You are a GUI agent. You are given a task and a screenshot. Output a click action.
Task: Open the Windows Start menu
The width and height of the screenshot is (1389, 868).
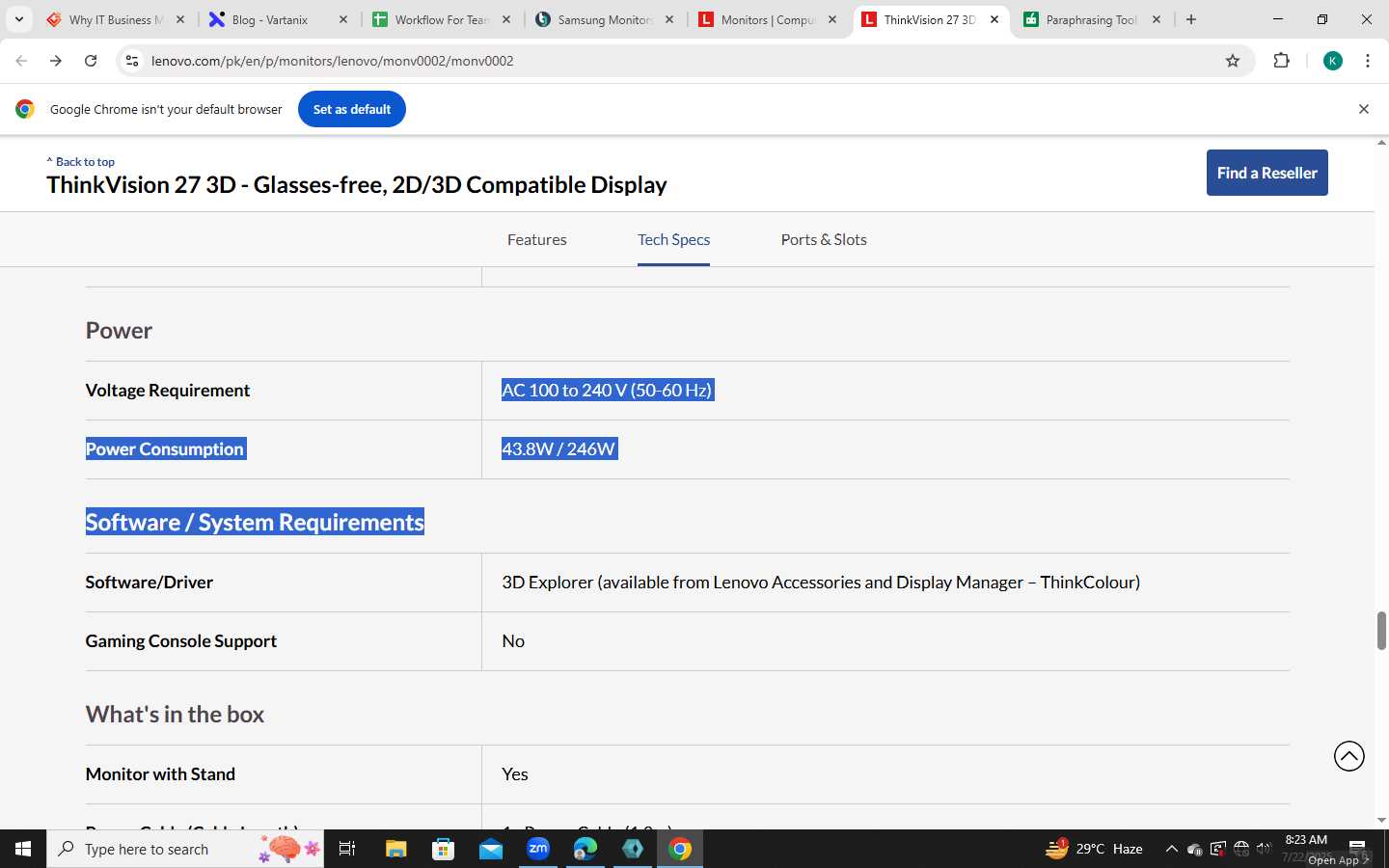[x=23, y=849]
